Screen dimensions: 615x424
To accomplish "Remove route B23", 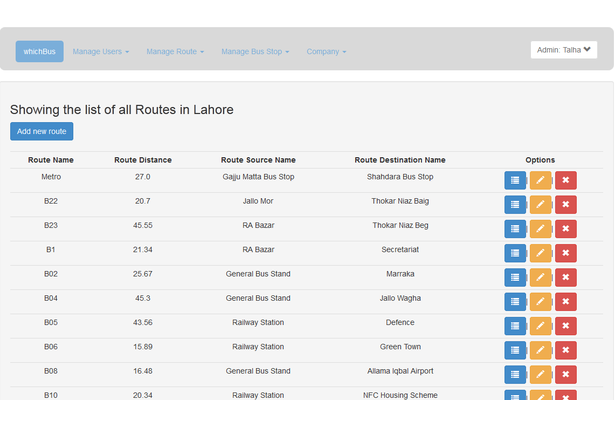I will (x=566, y=229).
